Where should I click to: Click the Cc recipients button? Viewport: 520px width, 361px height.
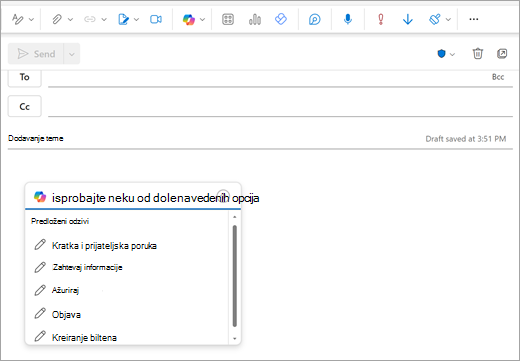(x=25, y=106)
